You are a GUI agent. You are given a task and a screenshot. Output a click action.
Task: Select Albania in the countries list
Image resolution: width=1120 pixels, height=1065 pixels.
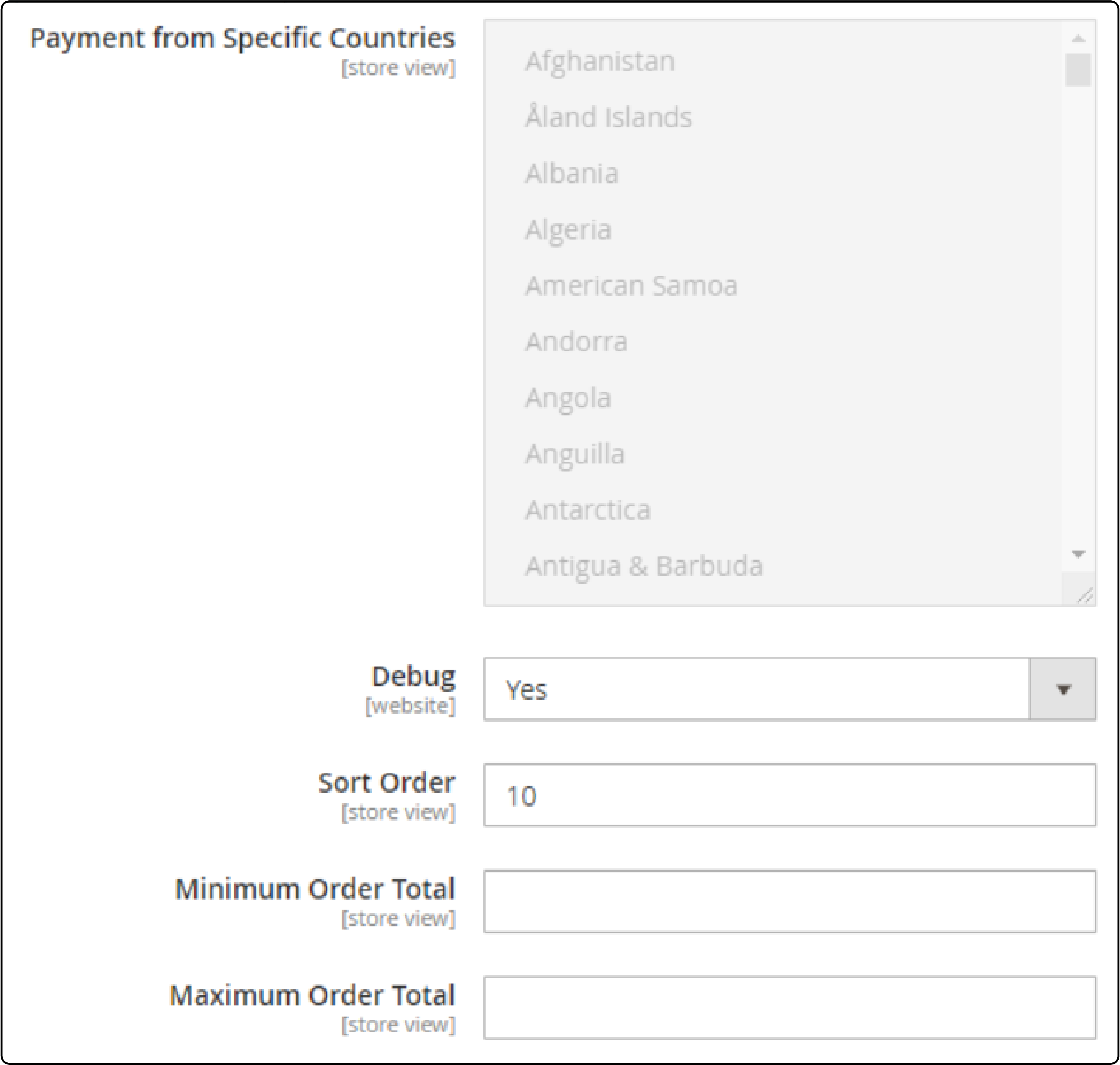point(572,173)
